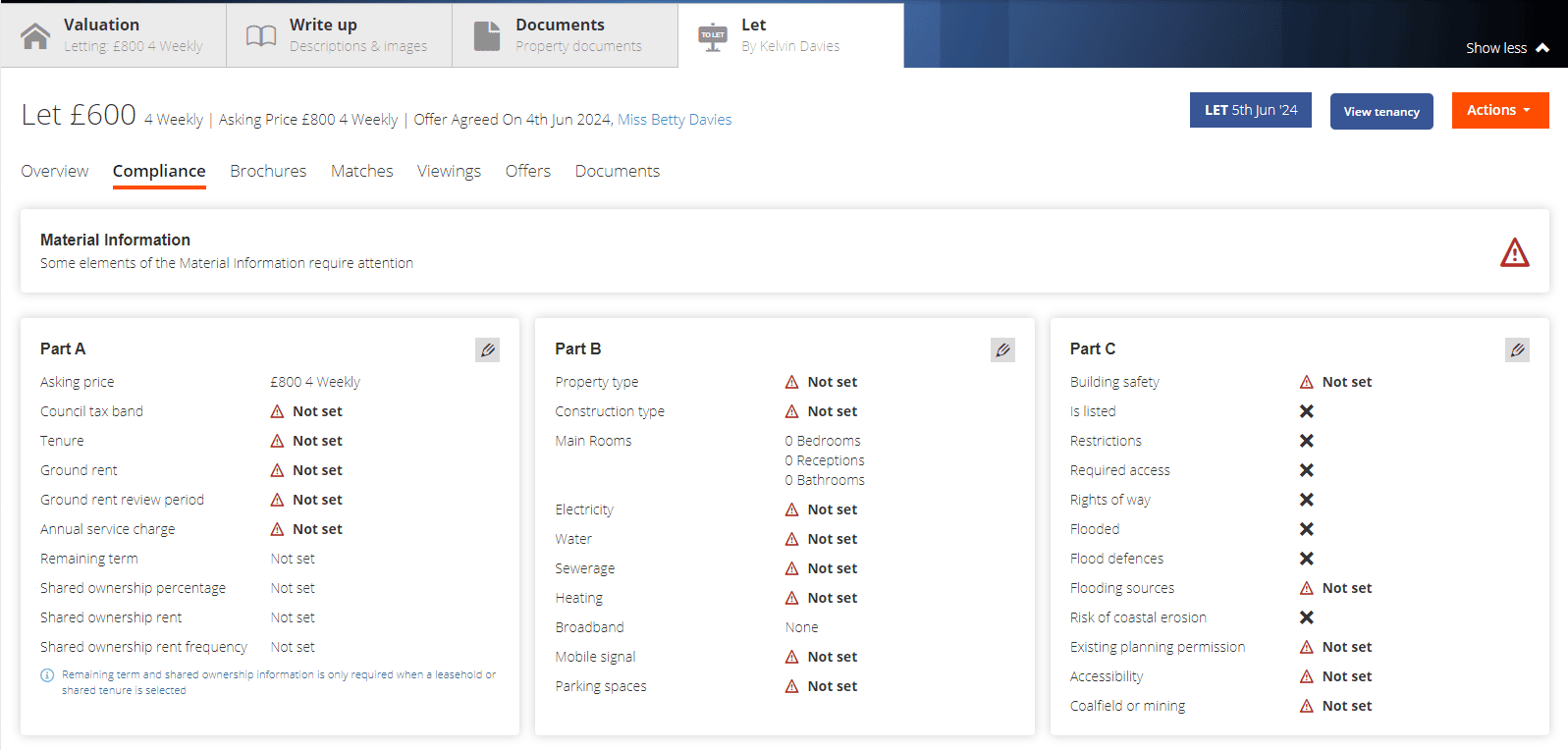The image size is (1568, 750).
Task: Click the Remaining term label
Action: (89, 559)
